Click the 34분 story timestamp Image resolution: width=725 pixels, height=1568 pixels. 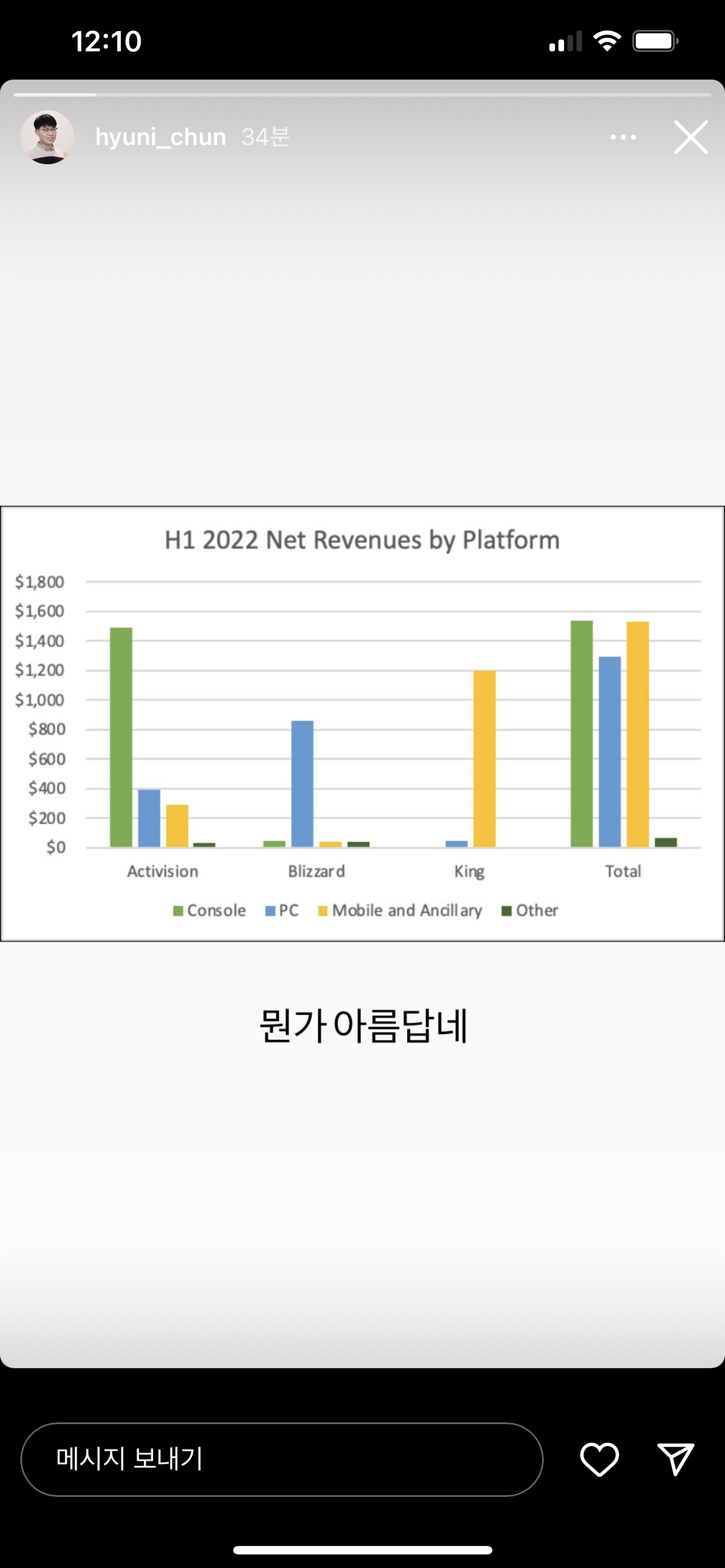click(x=265, y=137)
